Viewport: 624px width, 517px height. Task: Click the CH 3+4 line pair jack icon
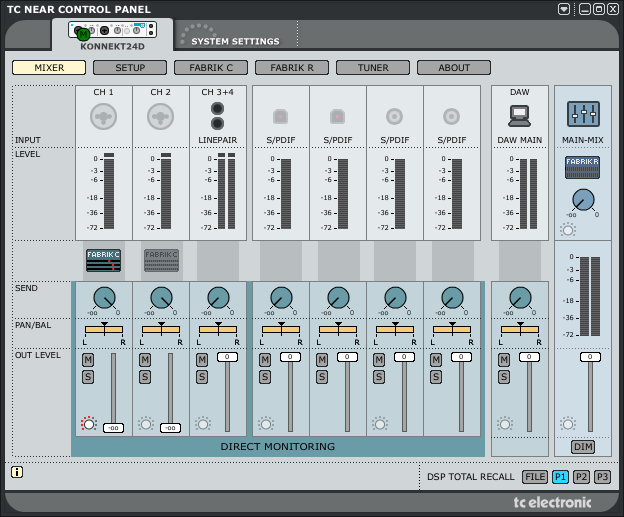coord(217,116)
